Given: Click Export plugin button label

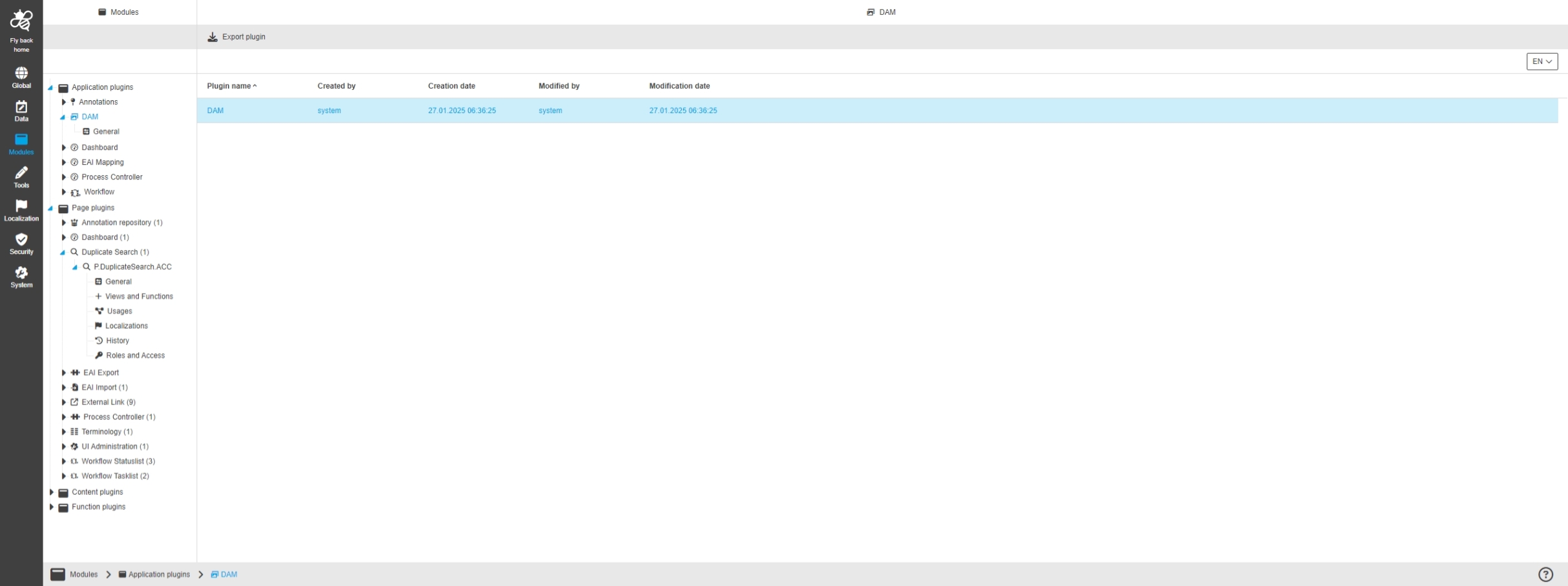Looking at the screenshot, I should [243, 37].
